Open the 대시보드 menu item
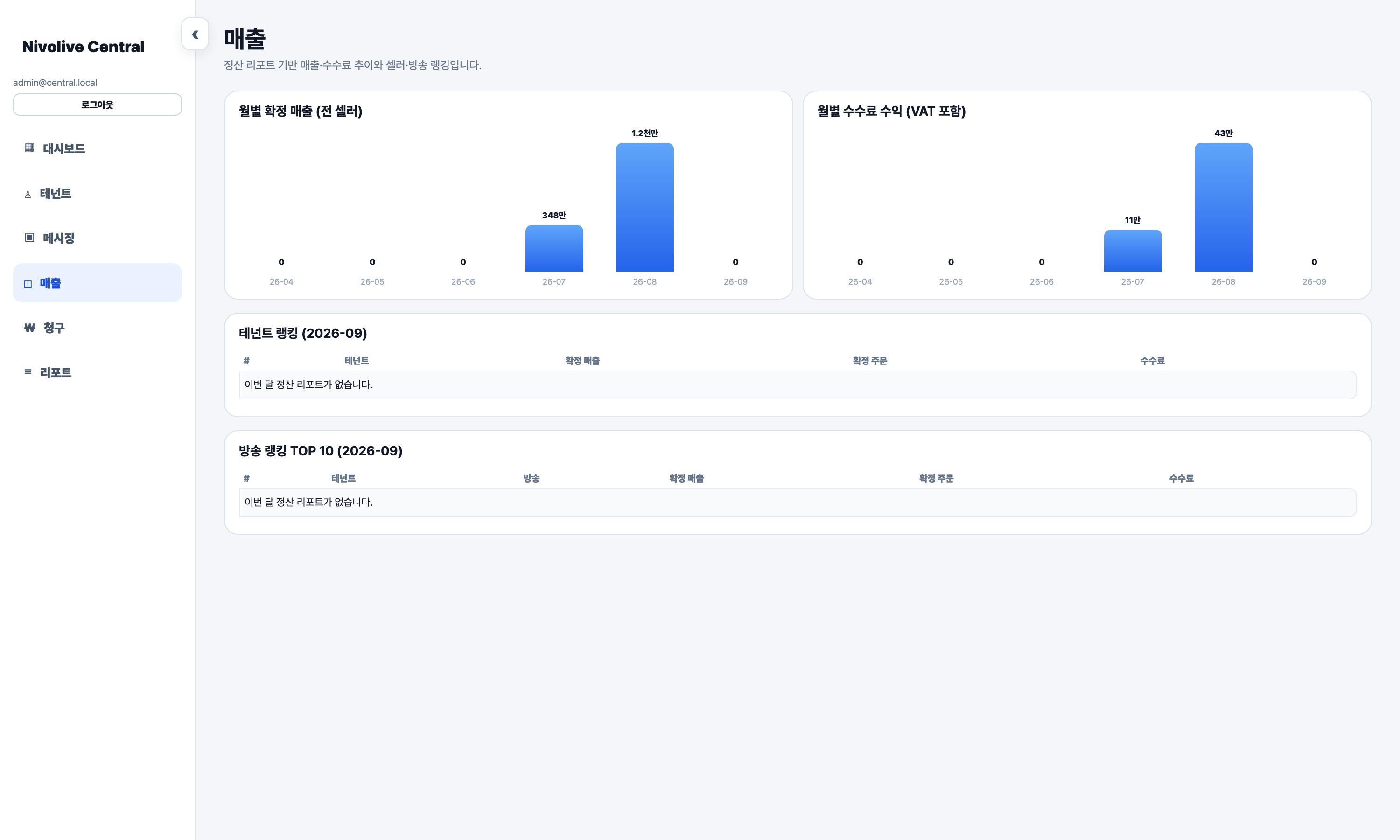1400x840 pixels. pyautogui.click(x=98, y=148)
